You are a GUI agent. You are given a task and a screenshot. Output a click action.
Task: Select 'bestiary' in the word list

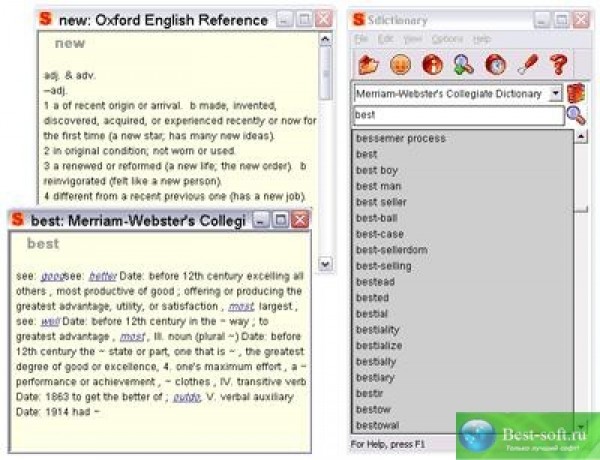pos(462,377)
